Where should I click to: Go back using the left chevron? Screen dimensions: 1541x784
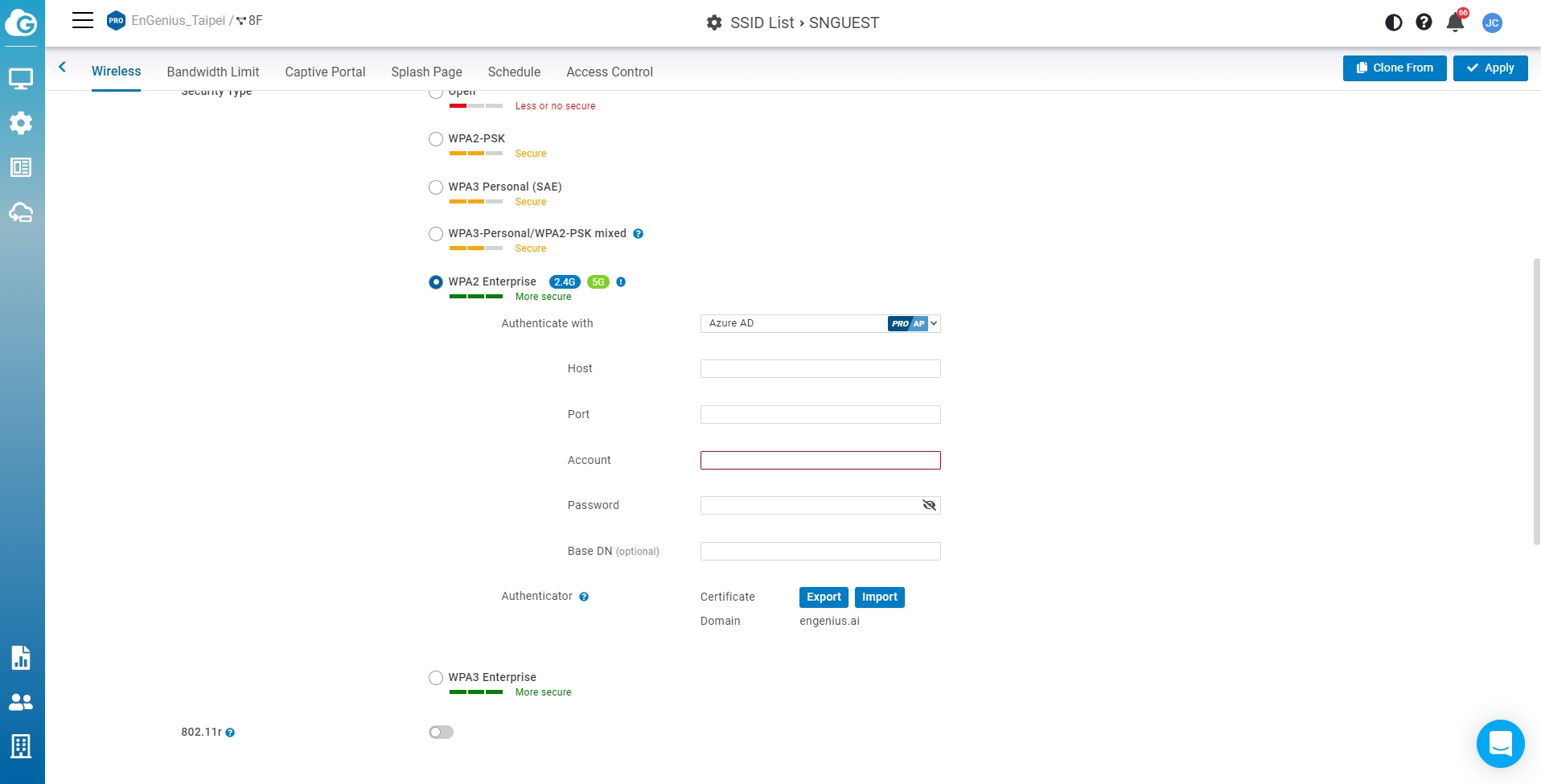[x=62, y=68]
